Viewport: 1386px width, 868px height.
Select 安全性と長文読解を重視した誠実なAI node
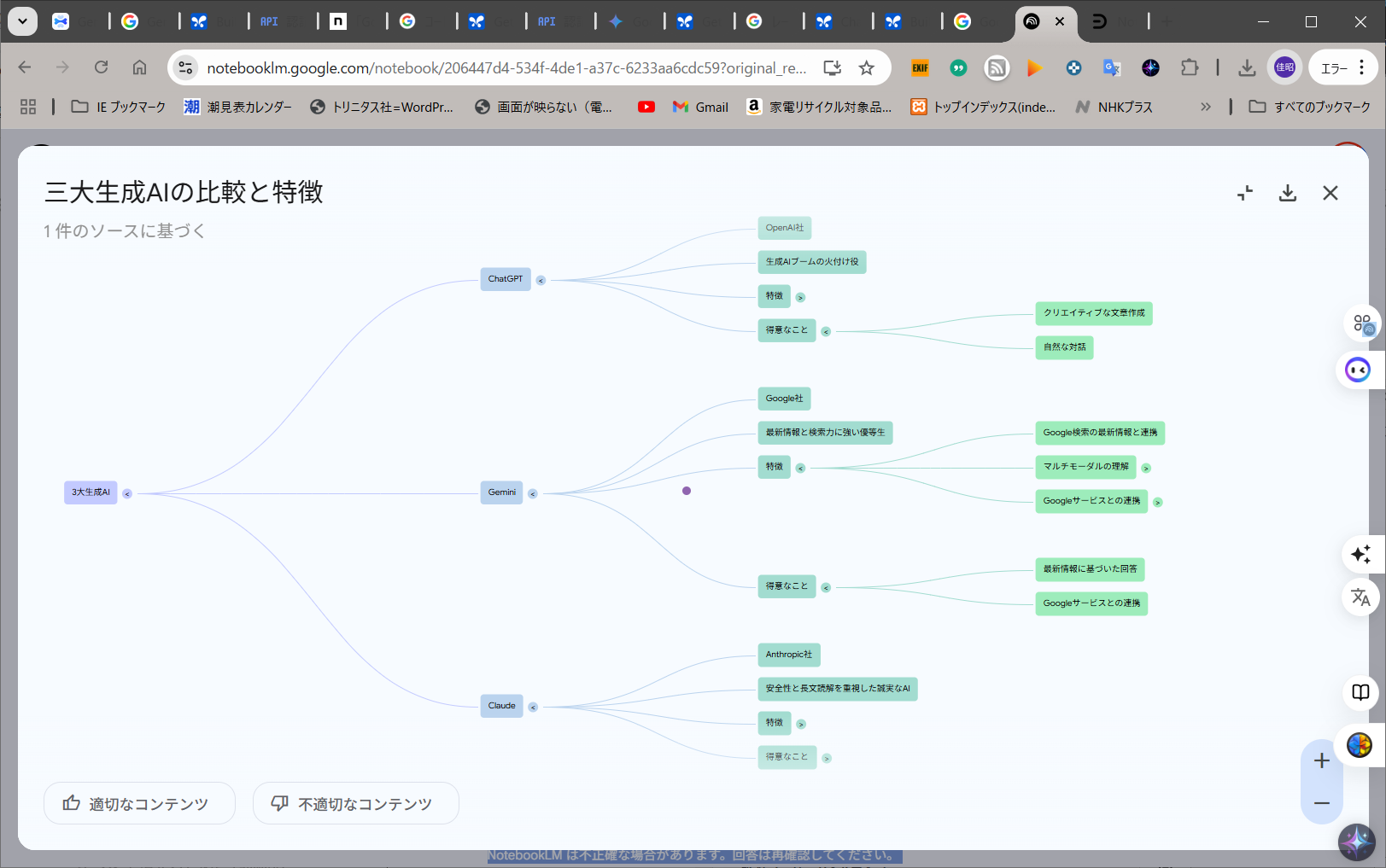(838, 689)
